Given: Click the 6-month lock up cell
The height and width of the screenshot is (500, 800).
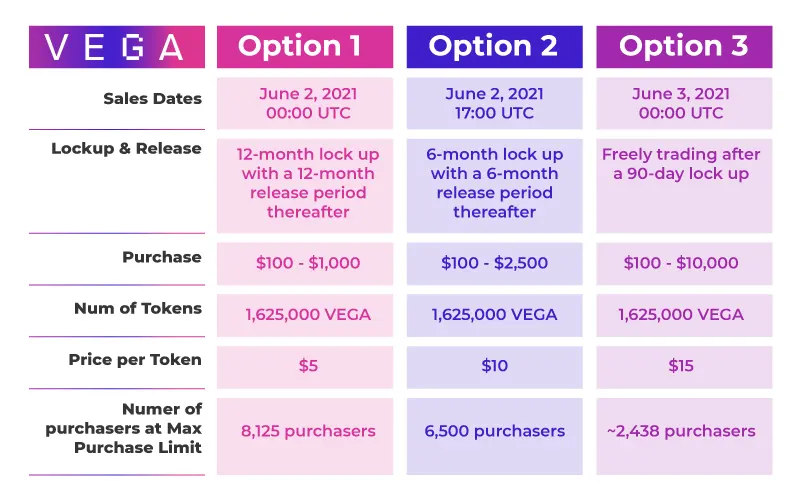Looking at the screenshot, I should coord(494,186).
